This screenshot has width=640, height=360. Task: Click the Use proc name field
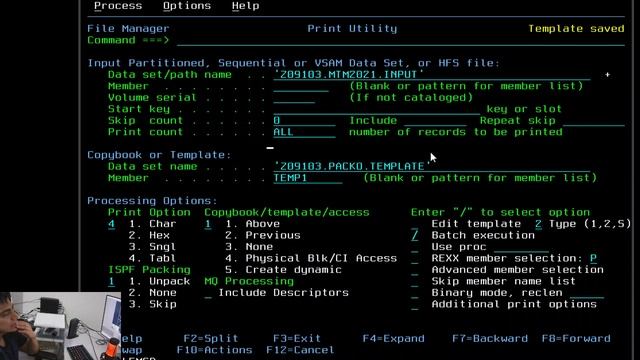click(521, 247)
